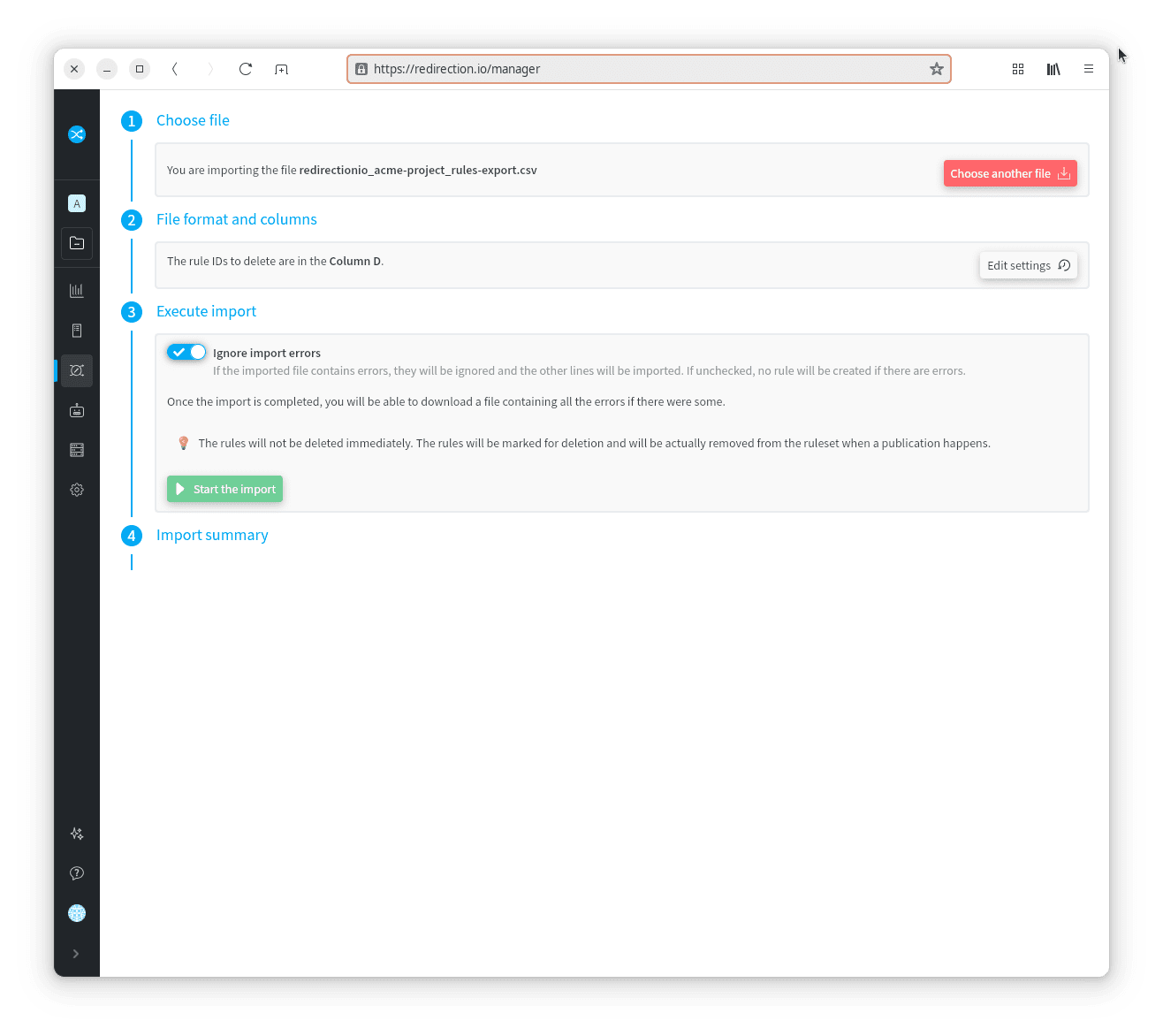
Task: Open the browser tab overview grid icon
Action: [1018, 69]
